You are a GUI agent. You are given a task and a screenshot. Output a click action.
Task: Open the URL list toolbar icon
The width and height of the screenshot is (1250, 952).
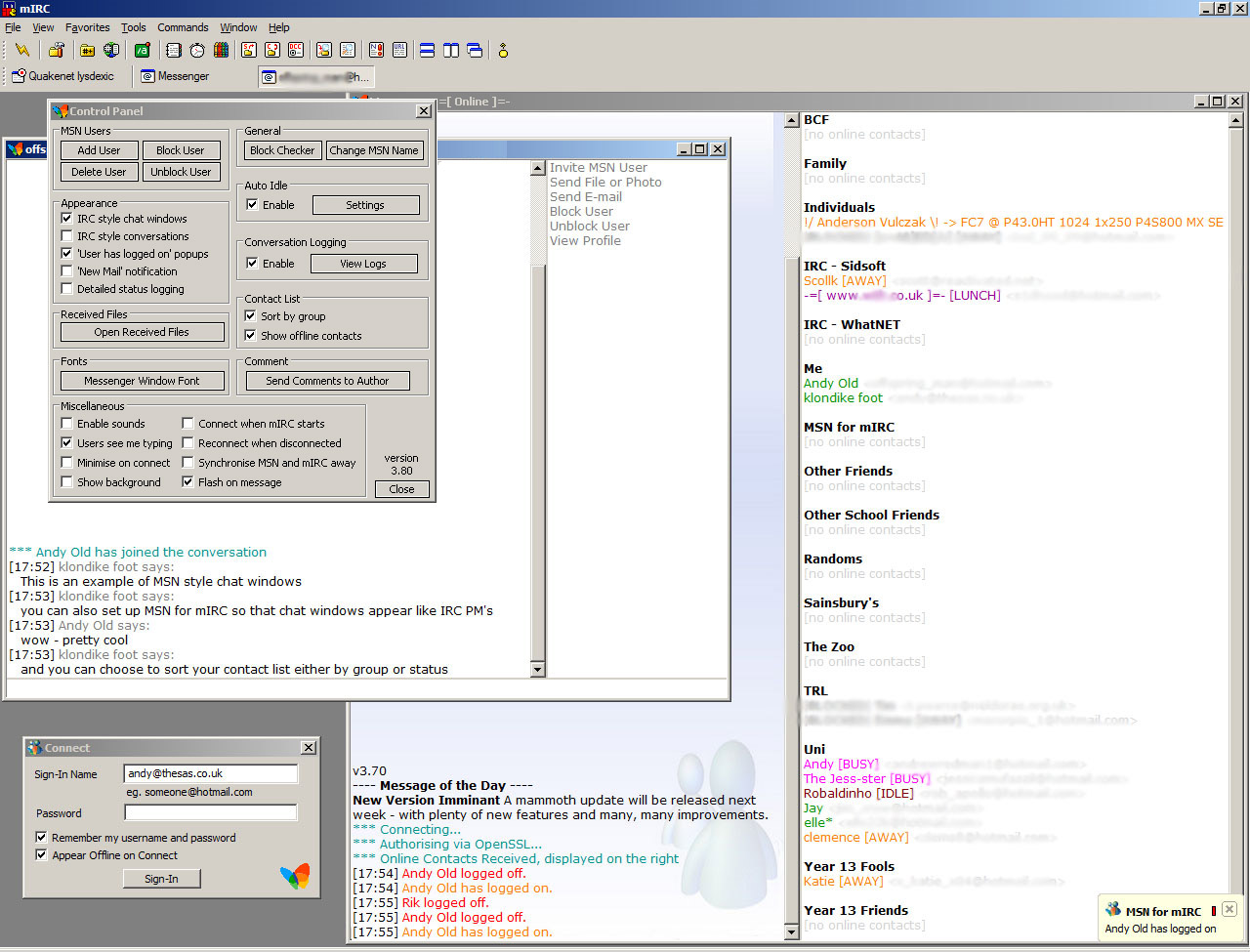click(x=399, y=50)
